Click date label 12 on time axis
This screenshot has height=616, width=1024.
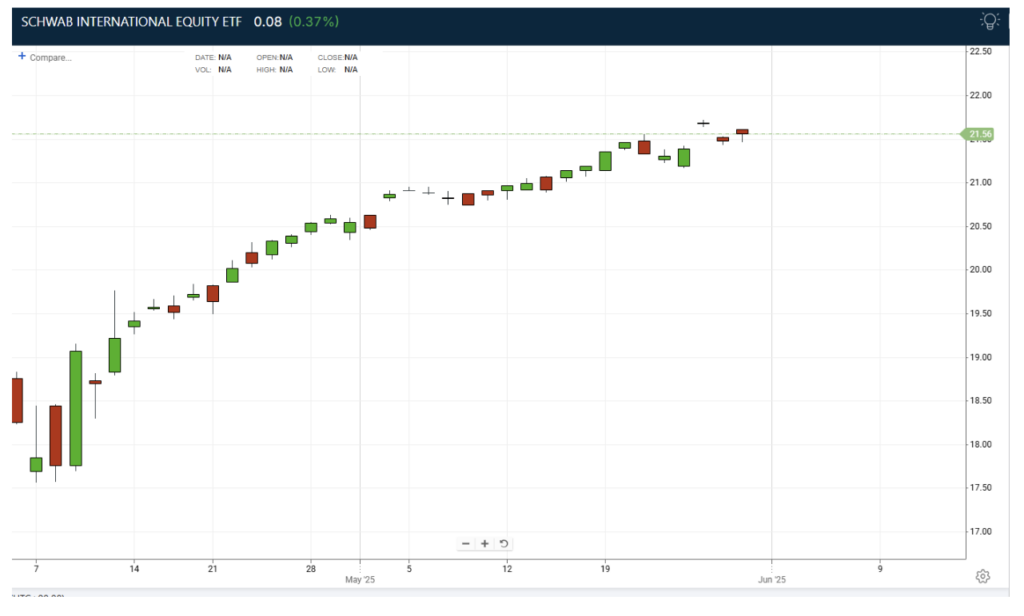[507, 568]
